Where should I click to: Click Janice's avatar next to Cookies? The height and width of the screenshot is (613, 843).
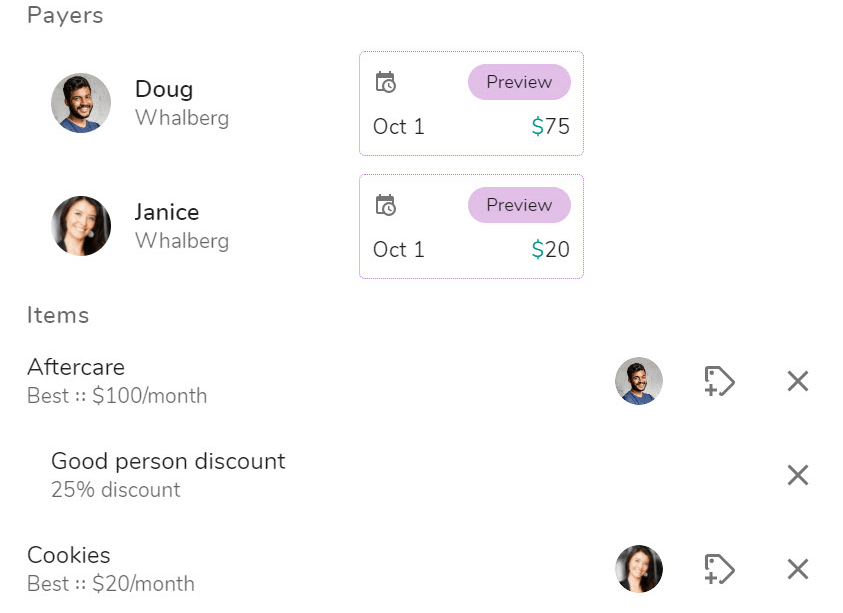(x=639, y=569)
